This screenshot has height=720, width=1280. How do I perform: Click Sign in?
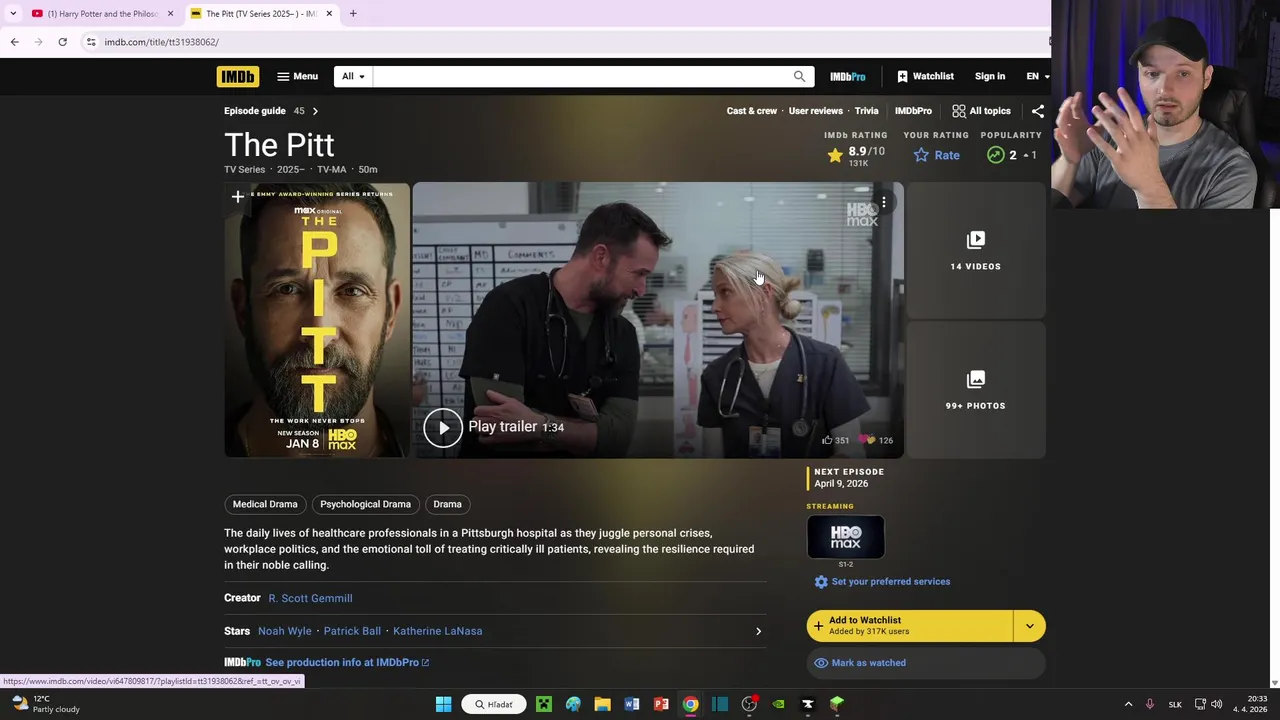[x=990, y=76]
